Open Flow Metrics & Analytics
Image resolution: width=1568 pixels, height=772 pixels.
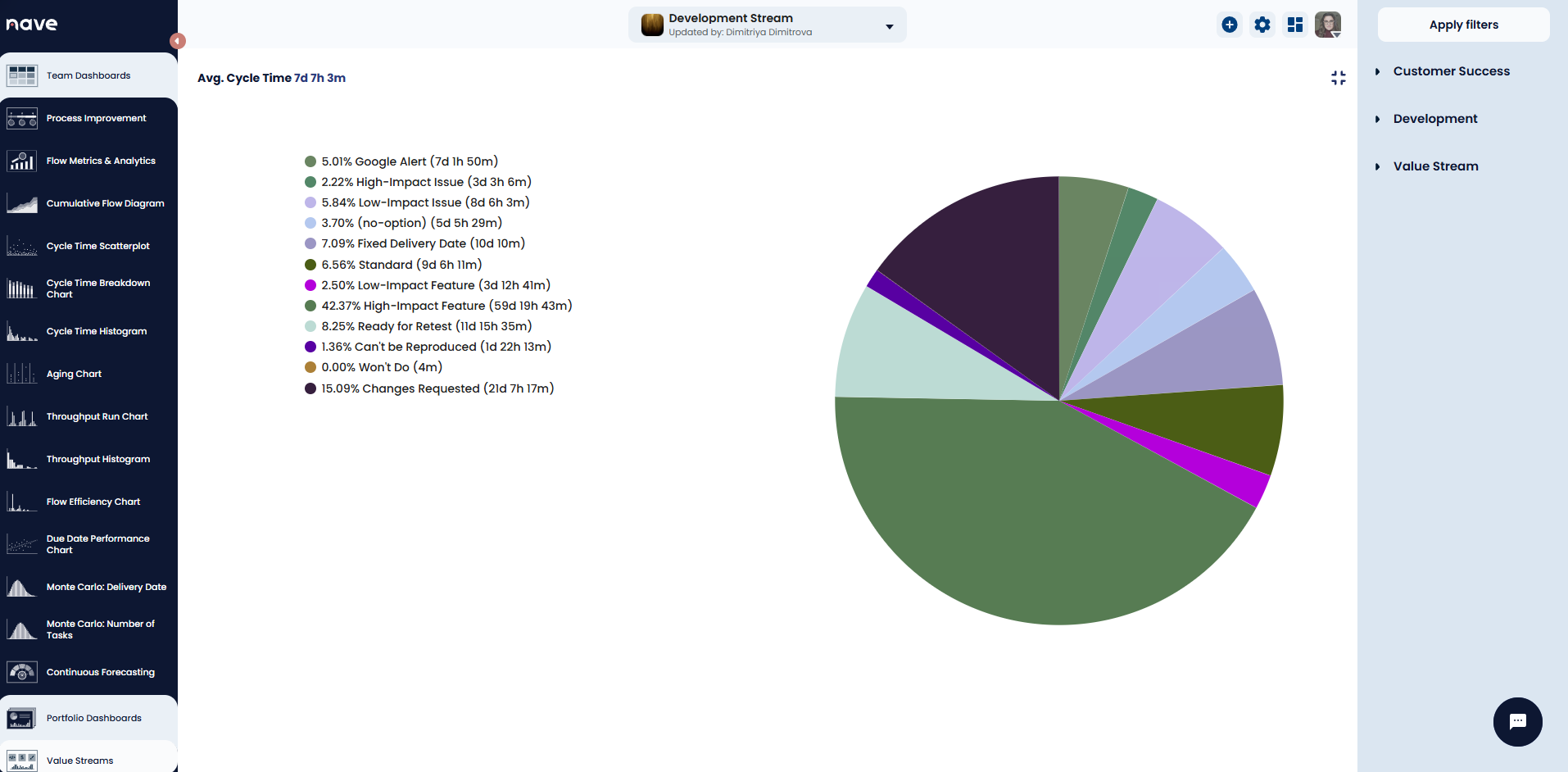tap(101, 161)
